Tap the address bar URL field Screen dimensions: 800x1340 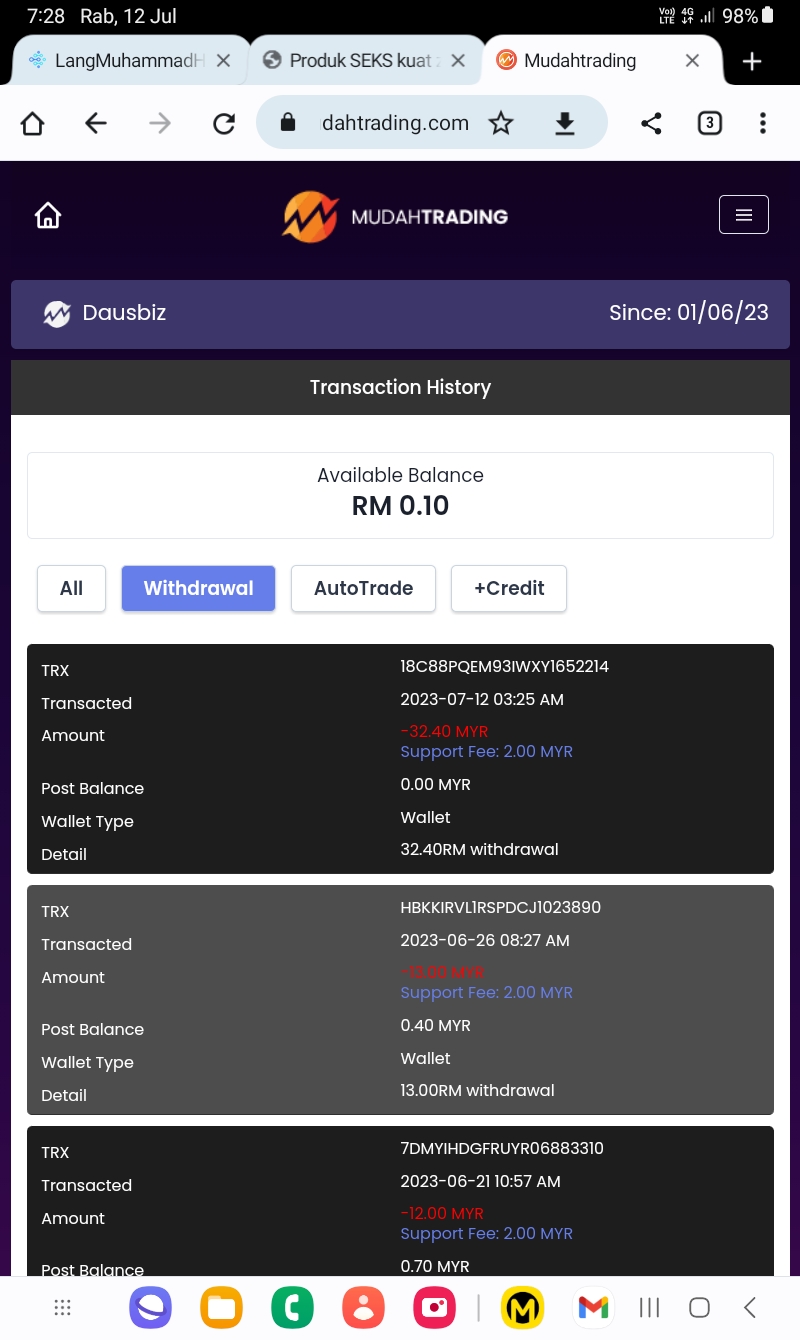point(394,123)
